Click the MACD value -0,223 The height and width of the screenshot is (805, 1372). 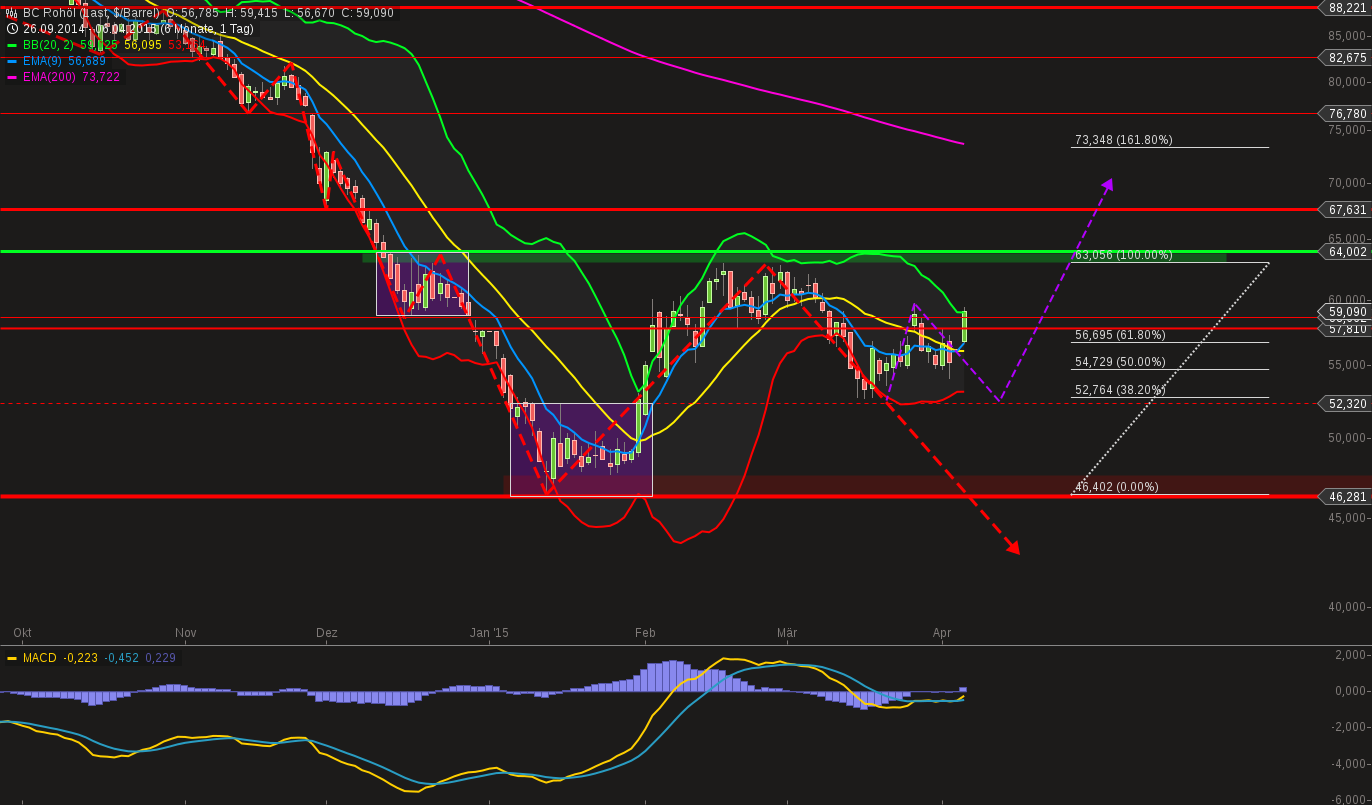coord(81,658)
